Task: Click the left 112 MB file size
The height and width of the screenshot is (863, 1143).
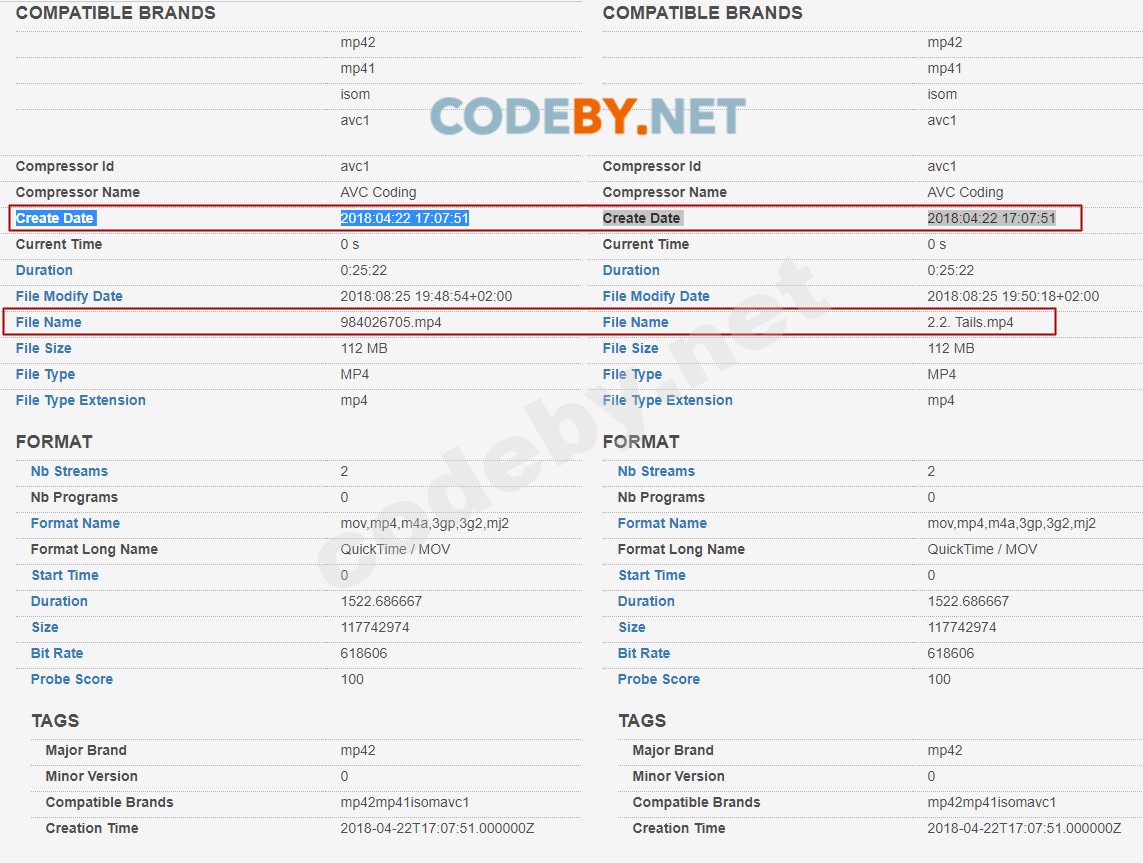Action: [364, 348]
